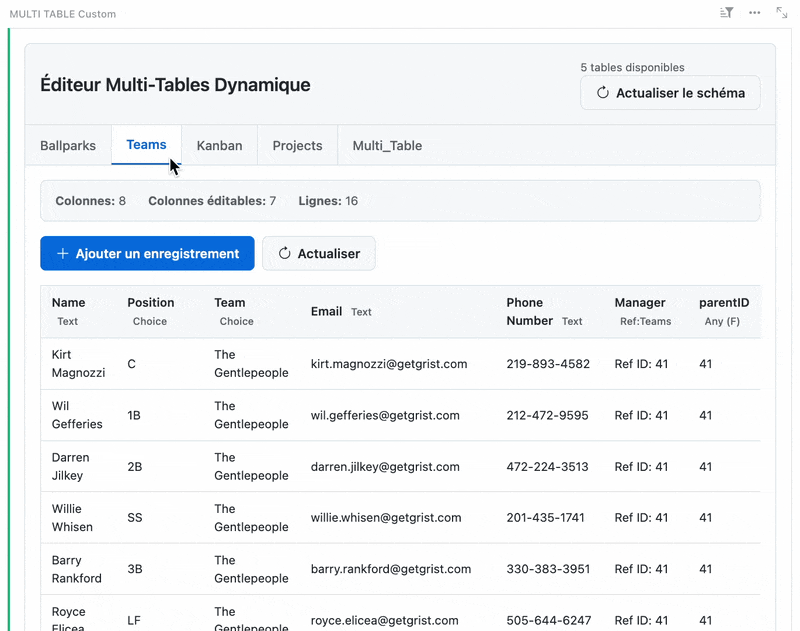Select the Projects tab

(x=297, y=145)
